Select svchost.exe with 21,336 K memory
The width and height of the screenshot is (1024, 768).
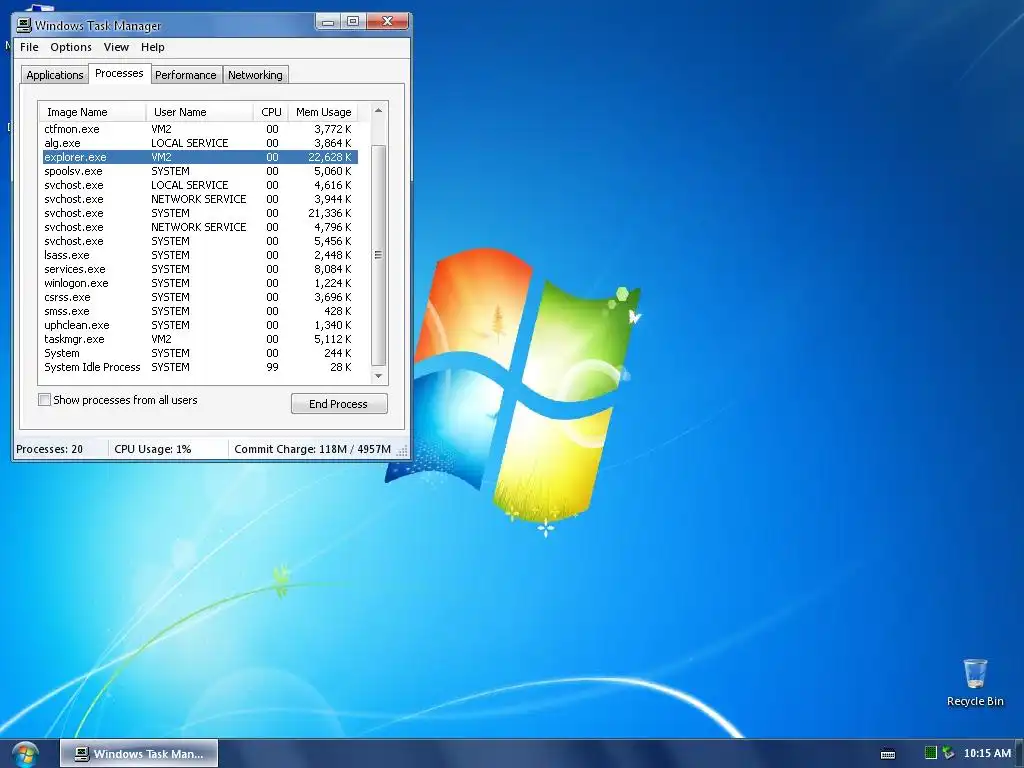pyautogui.click(x=199, y=214)
